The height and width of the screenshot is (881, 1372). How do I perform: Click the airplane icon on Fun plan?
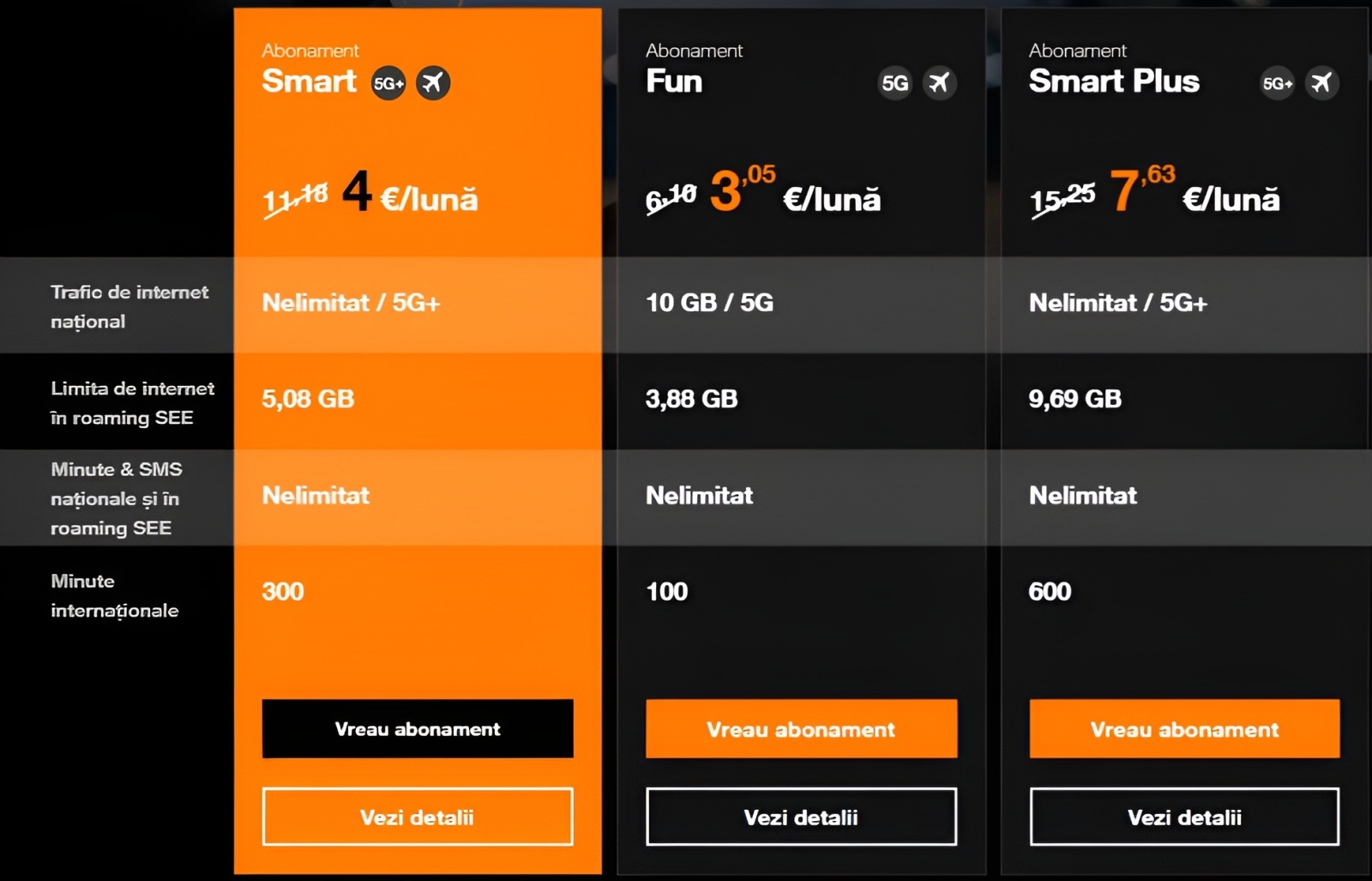(x=940, y=83)
